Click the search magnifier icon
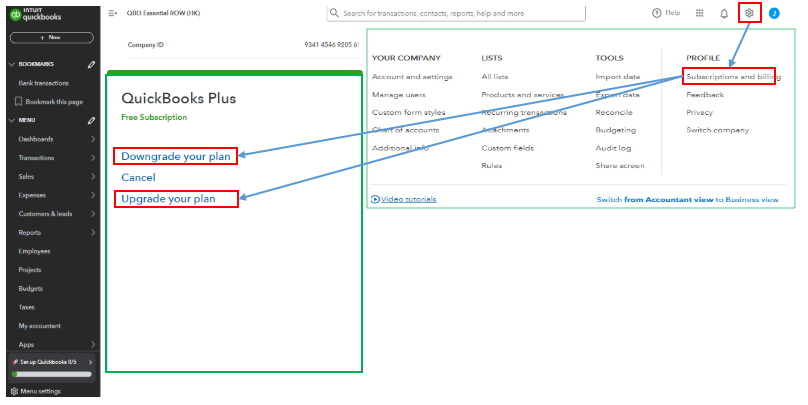808x405 pixels. 334,13
